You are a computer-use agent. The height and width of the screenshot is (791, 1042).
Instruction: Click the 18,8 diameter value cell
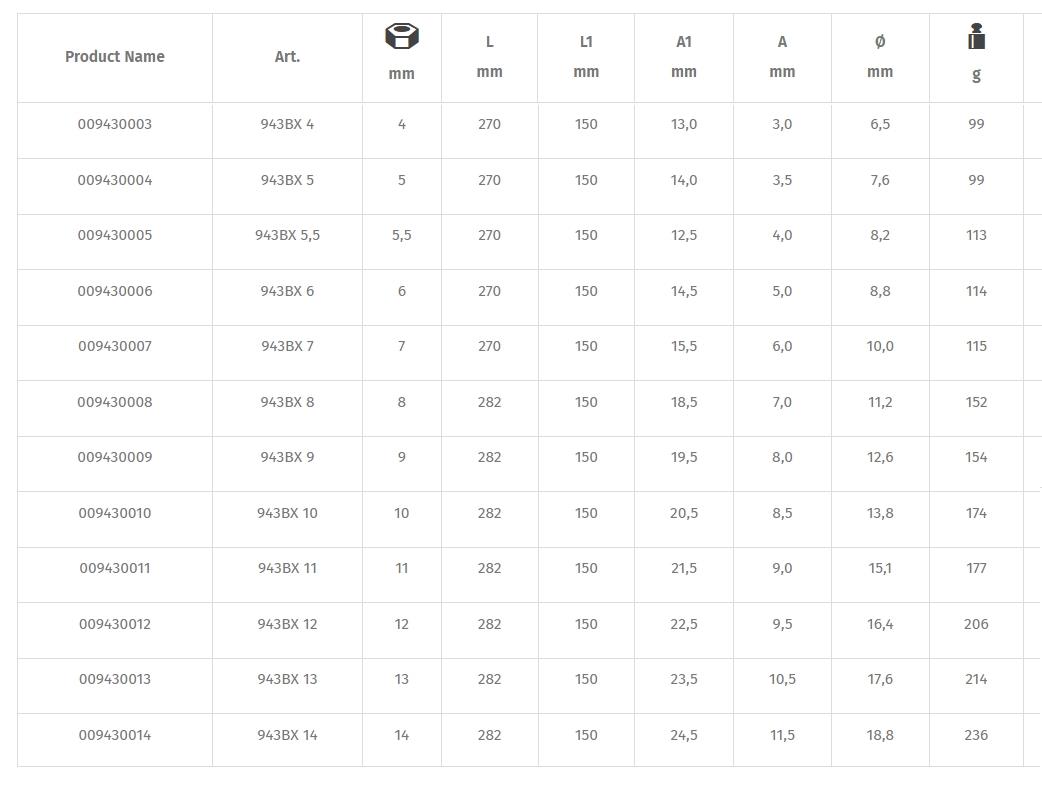tap(880, 735)
